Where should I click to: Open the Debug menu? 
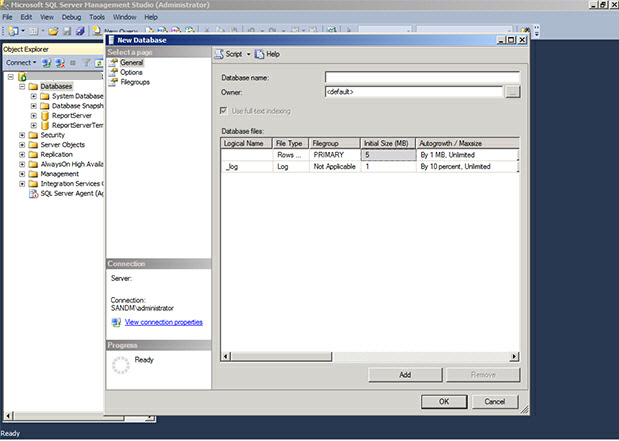pyautogui.click(x=71, y=17)
